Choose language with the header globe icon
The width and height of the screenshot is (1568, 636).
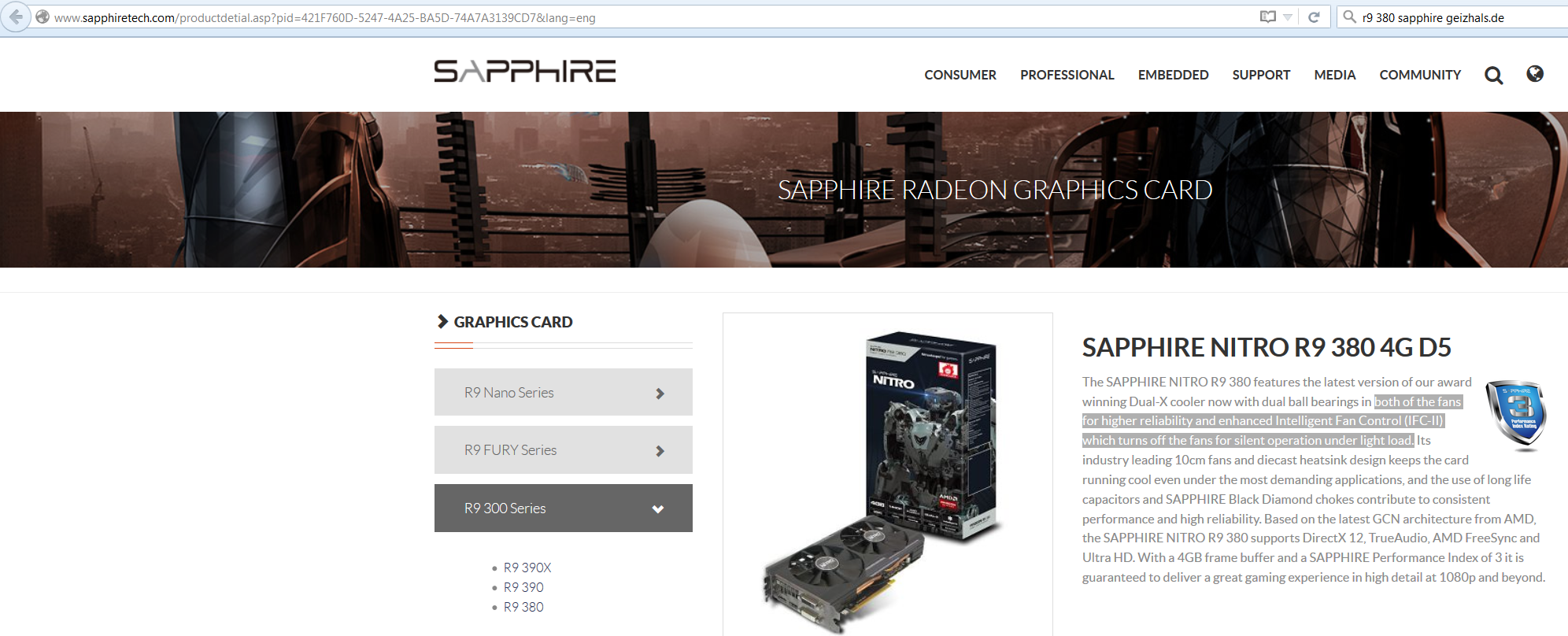click(x=1535, y=74)
